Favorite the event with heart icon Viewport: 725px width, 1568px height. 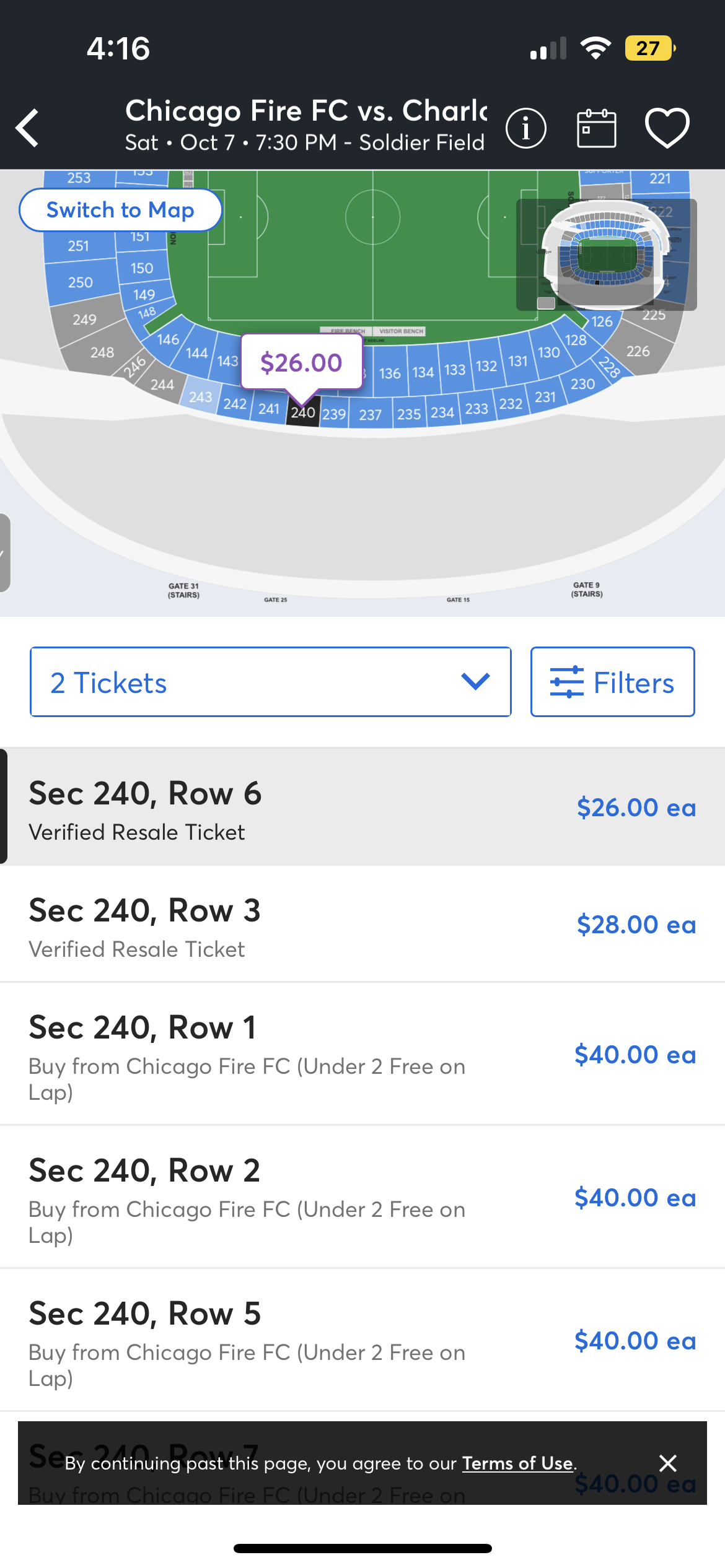(667, 128)
